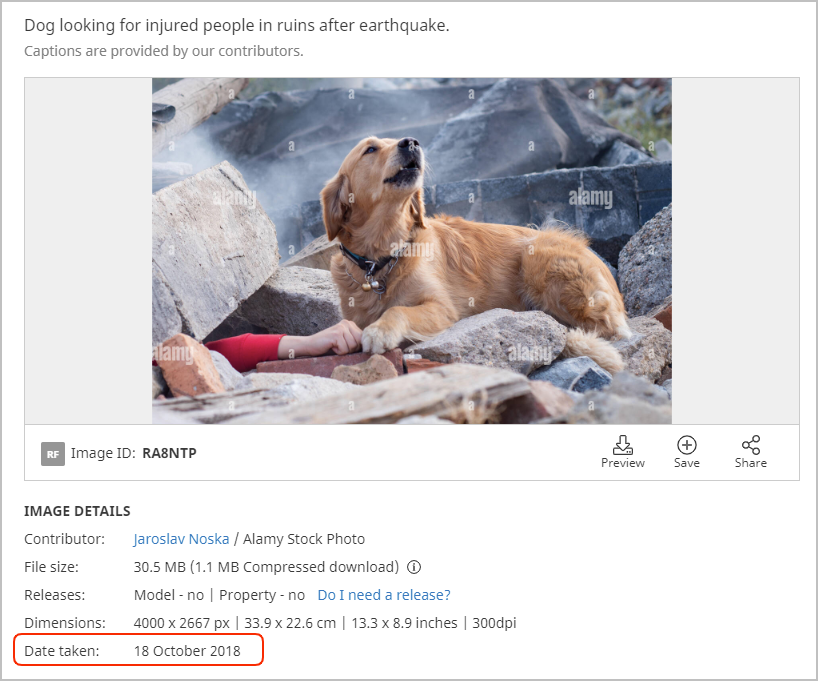Click 'Property - no' release text

(x=262, y=595)
